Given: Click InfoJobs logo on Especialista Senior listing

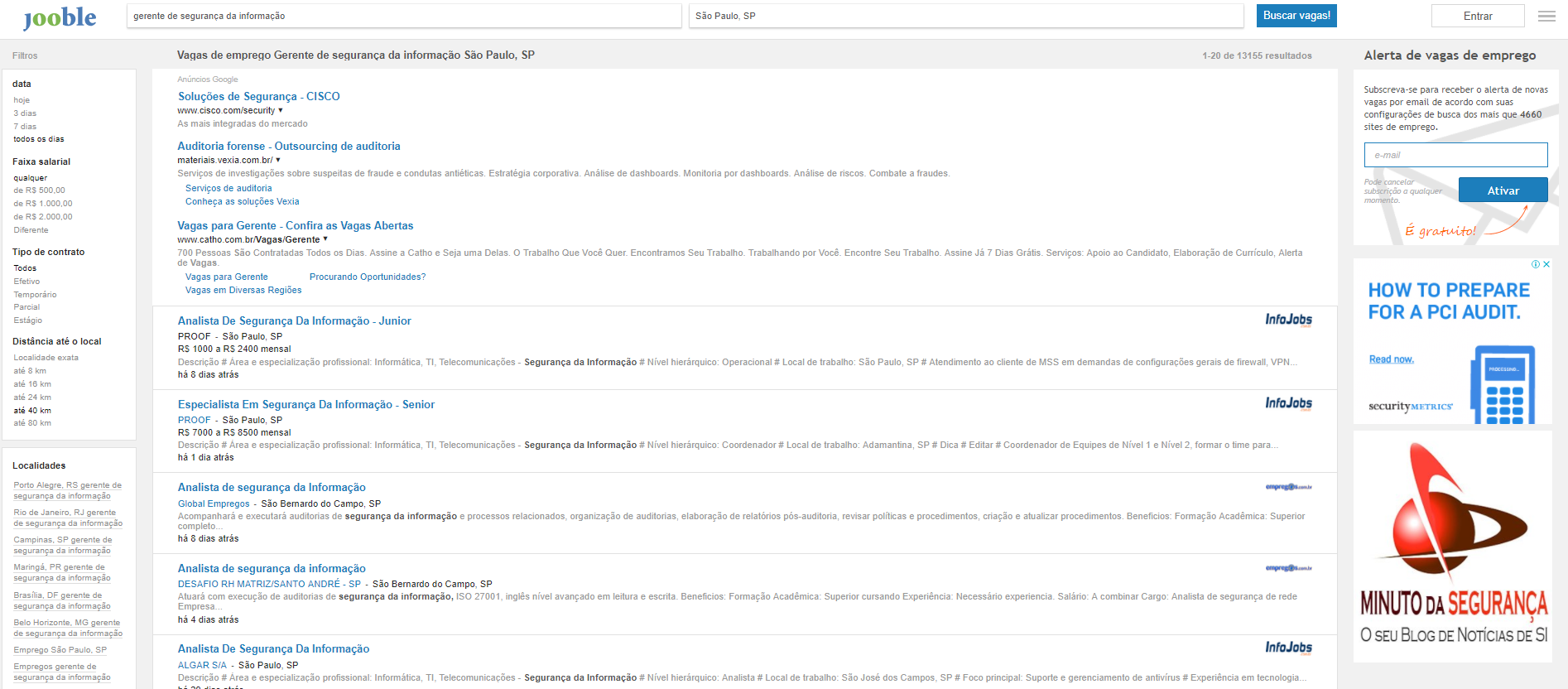Looking at the screenshot, I should pos(1288,404).
